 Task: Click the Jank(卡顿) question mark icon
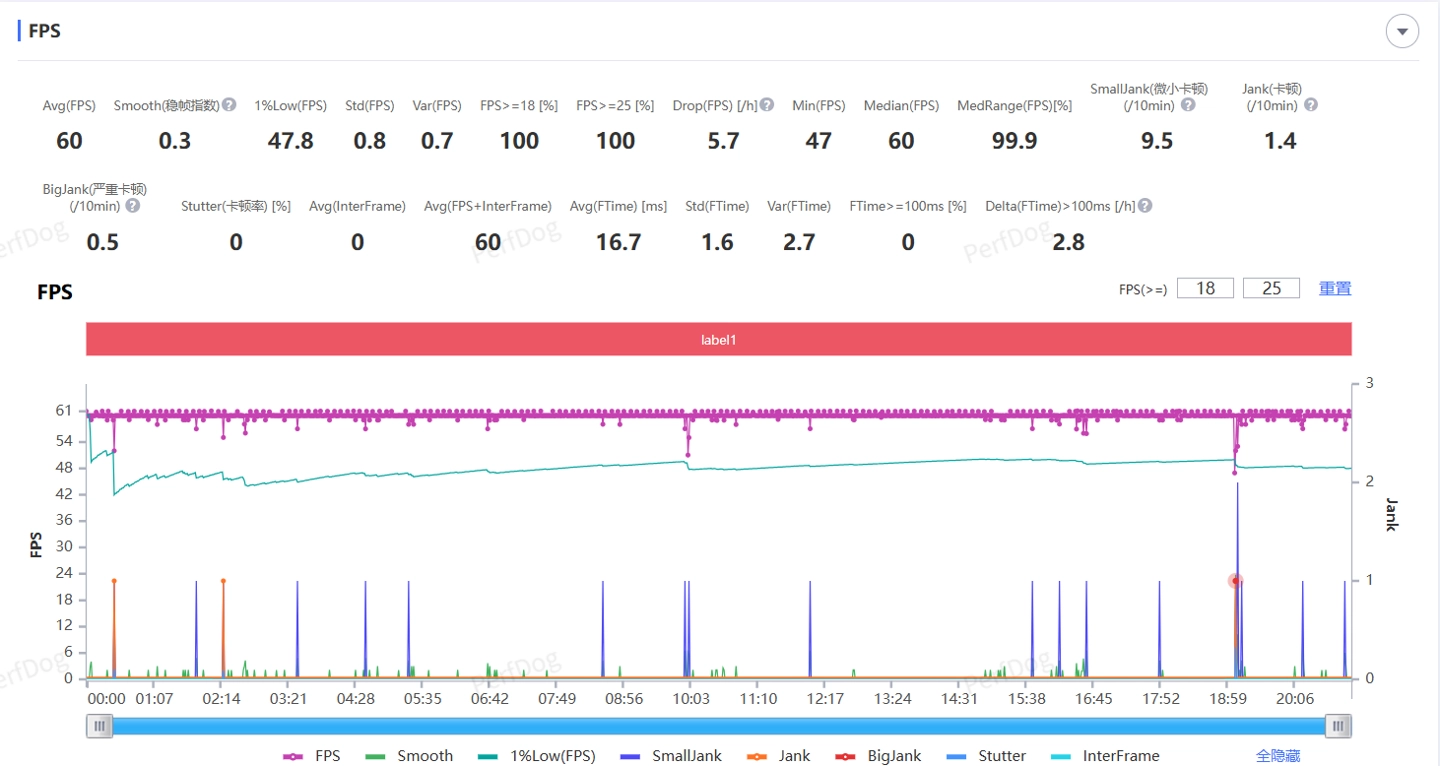coord(1311,105)
